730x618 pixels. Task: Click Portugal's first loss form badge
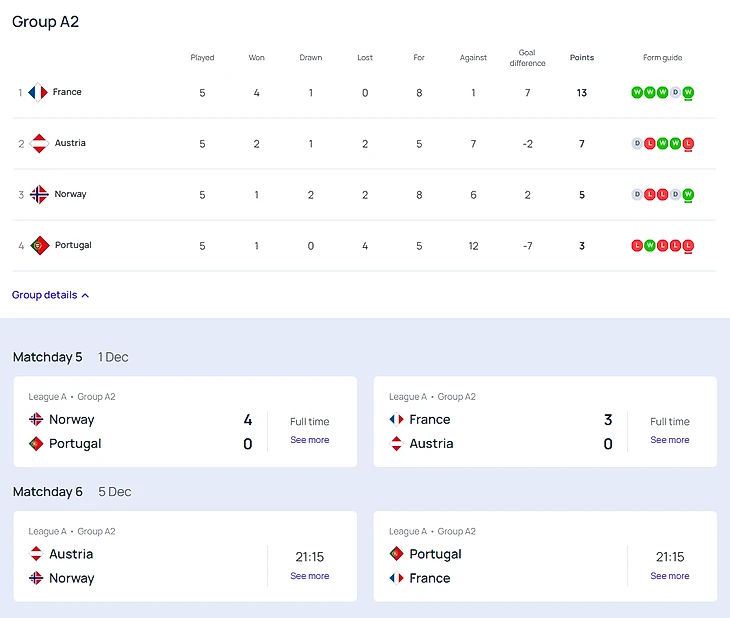(x=637, y=245)
